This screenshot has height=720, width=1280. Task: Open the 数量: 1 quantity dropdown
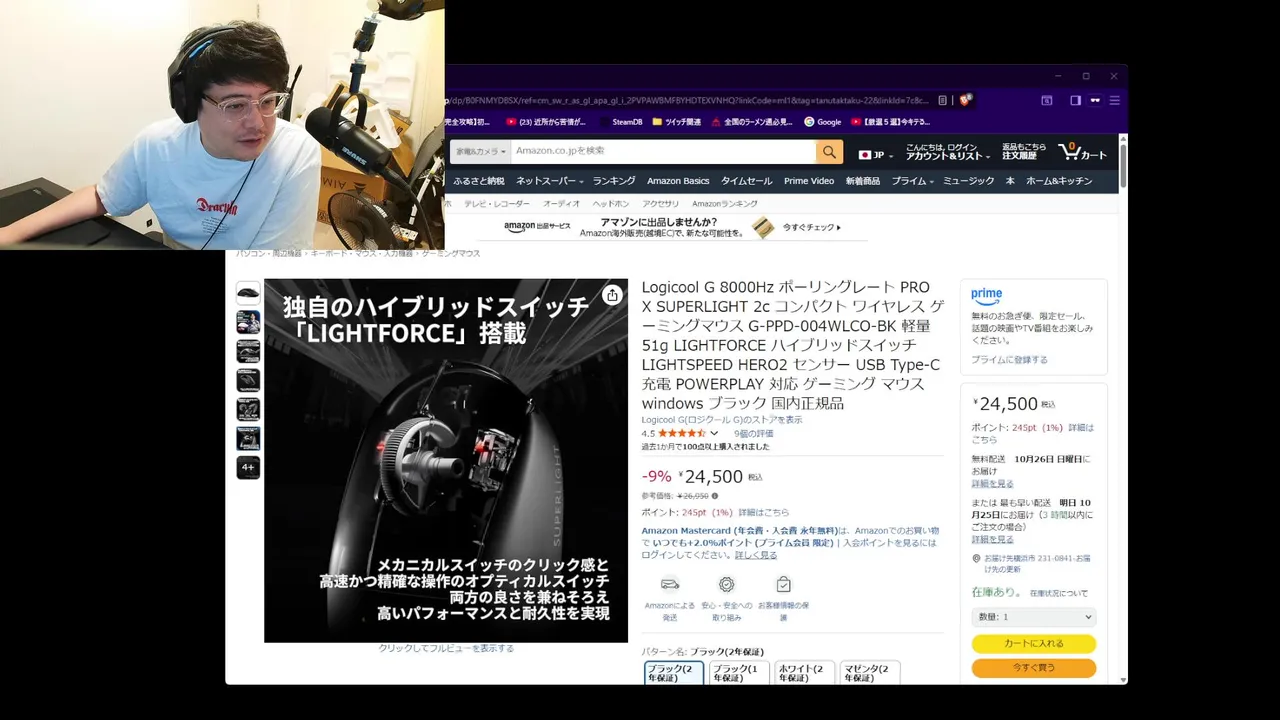point(1034,617)
